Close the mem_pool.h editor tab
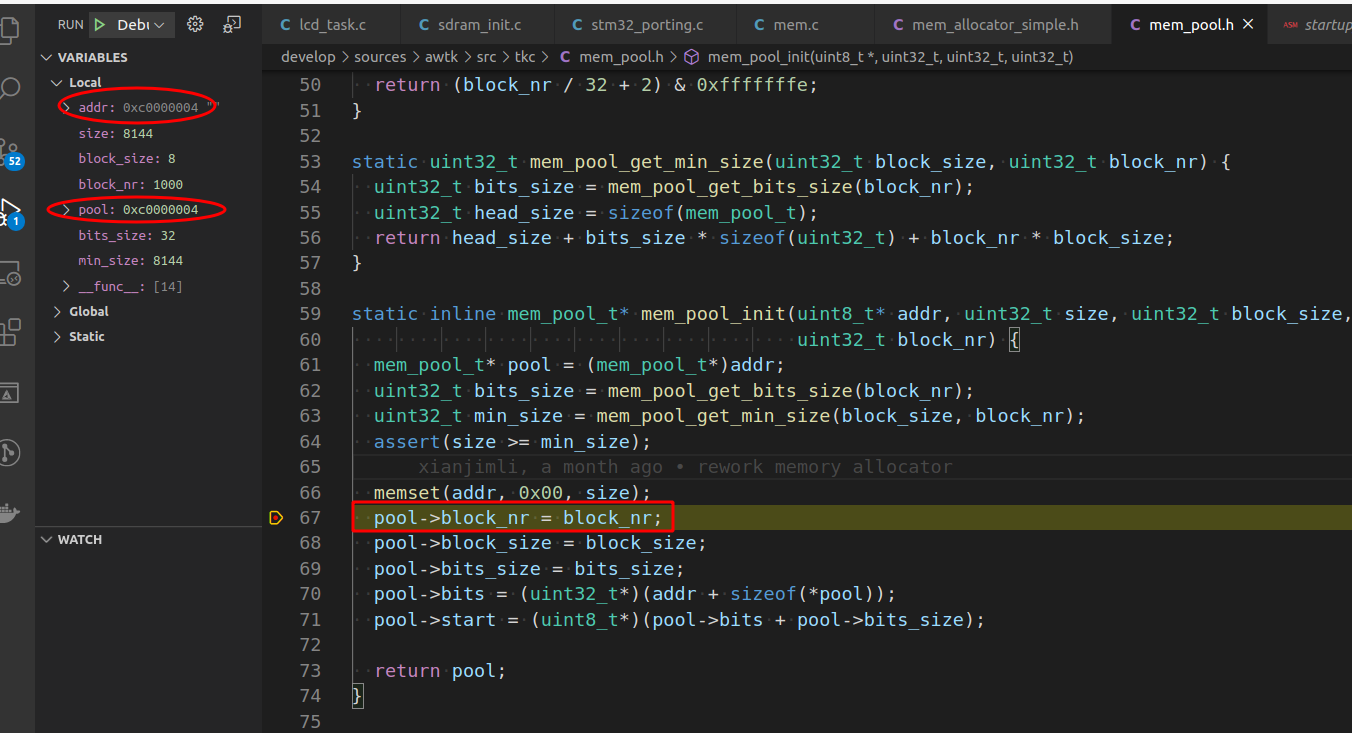1352x733 pixels. coord(1248,24)
